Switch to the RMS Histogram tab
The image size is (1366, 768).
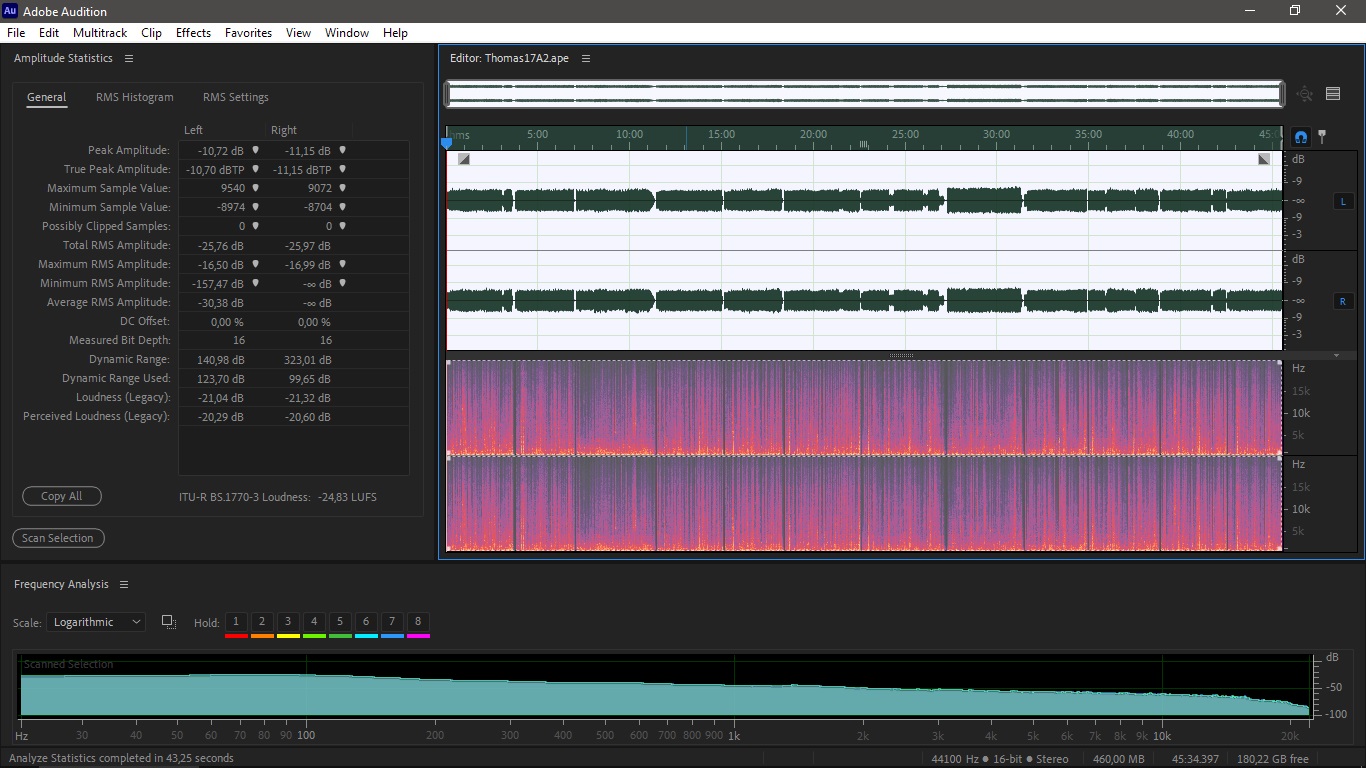coord(135,97)
